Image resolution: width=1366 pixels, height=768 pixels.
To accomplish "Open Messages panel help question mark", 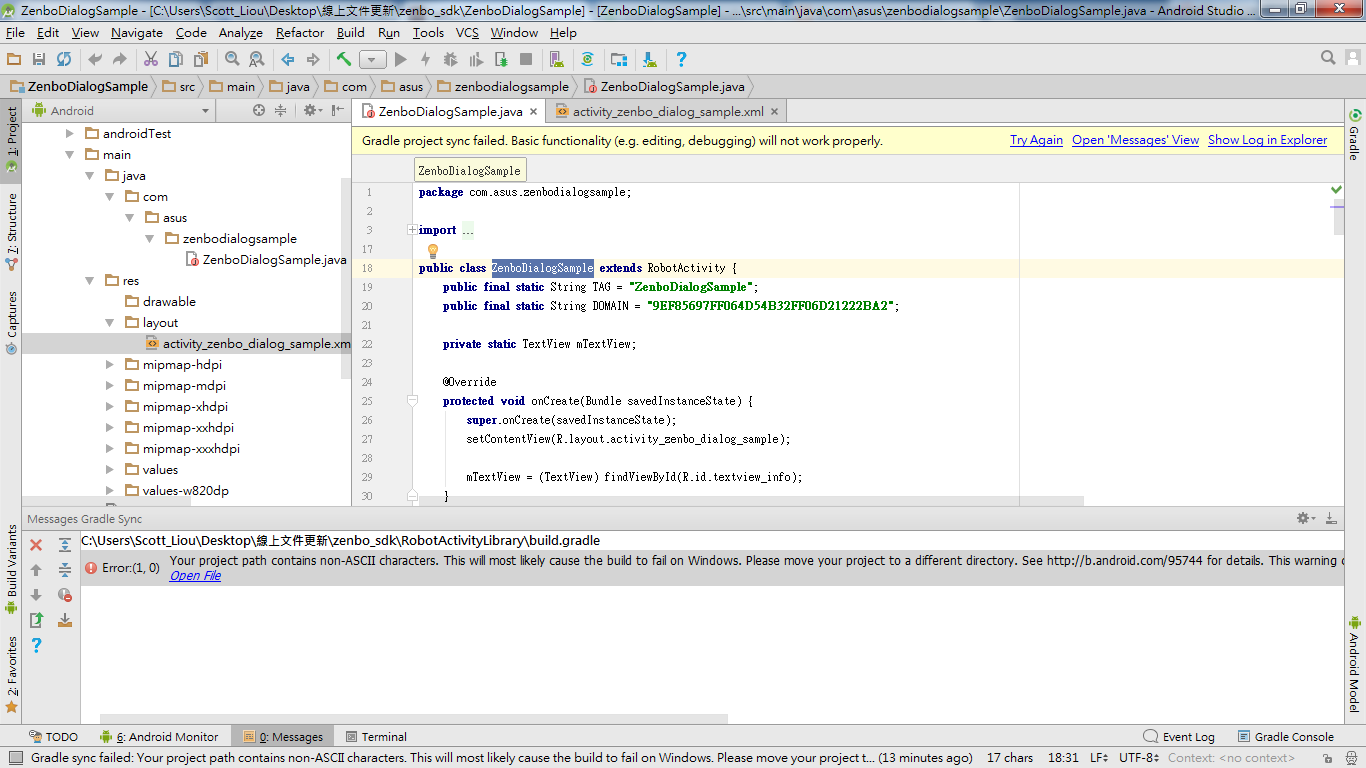I will pyautogui.click(x=36, y=645).
